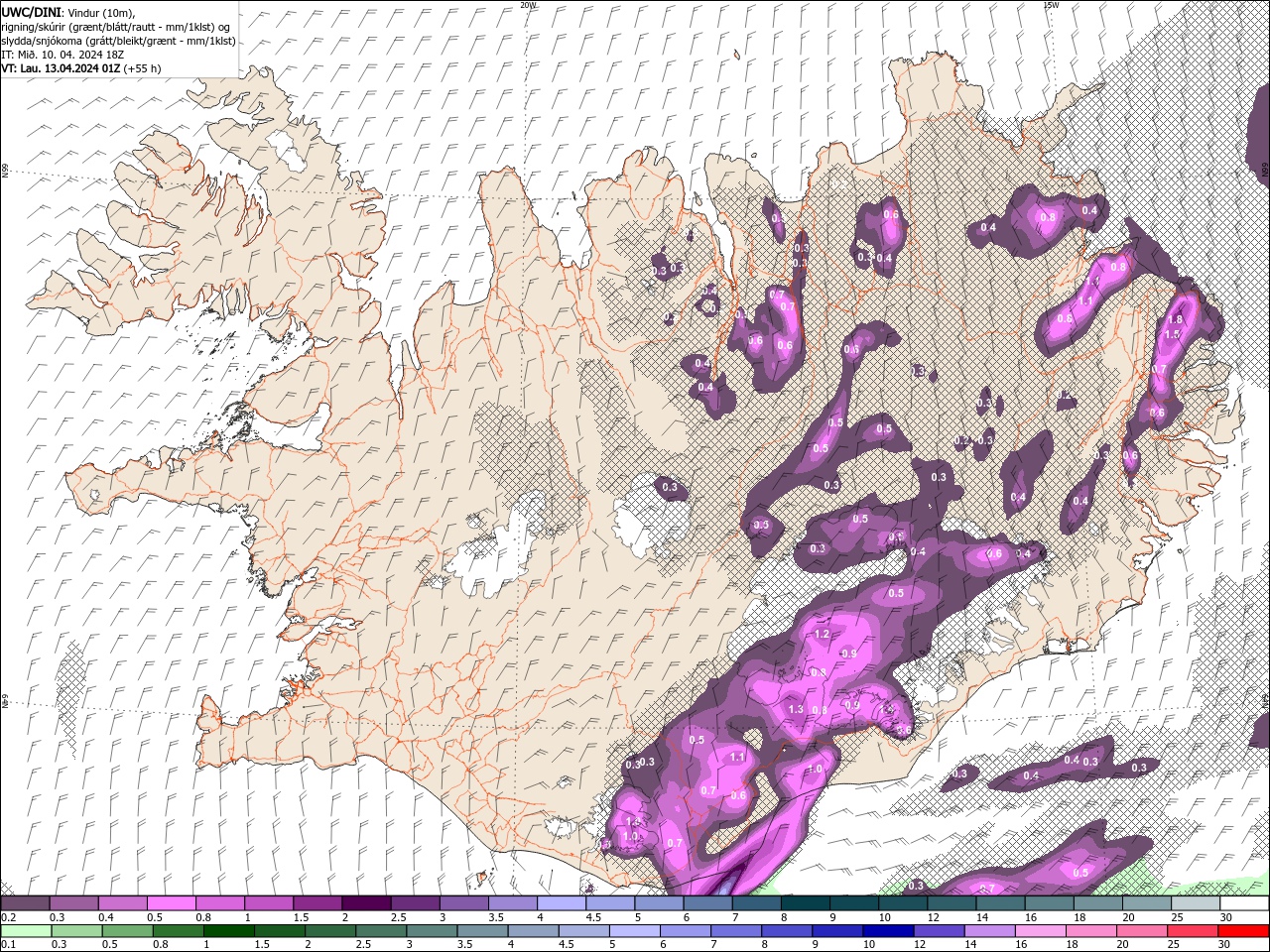Pick the 0.3 purple swatch in the top snow legend row
Image resolution: width=1270 pixels, height=952 pixels.
(x=73, y=903)
